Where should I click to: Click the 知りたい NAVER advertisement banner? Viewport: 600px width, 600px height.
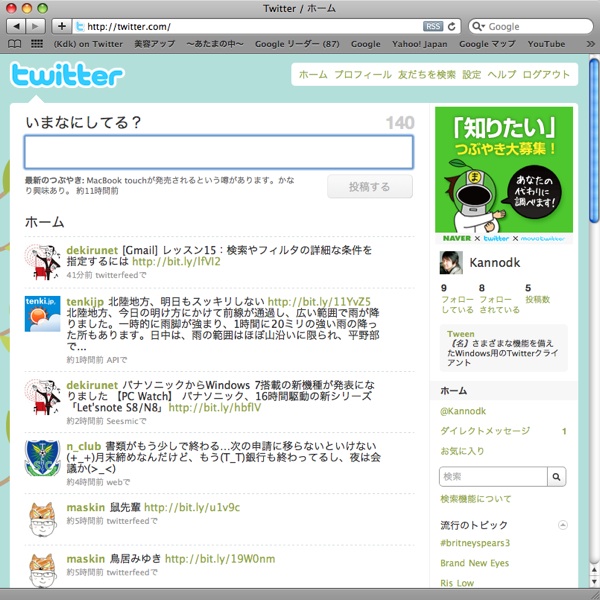tap(504, 174)
